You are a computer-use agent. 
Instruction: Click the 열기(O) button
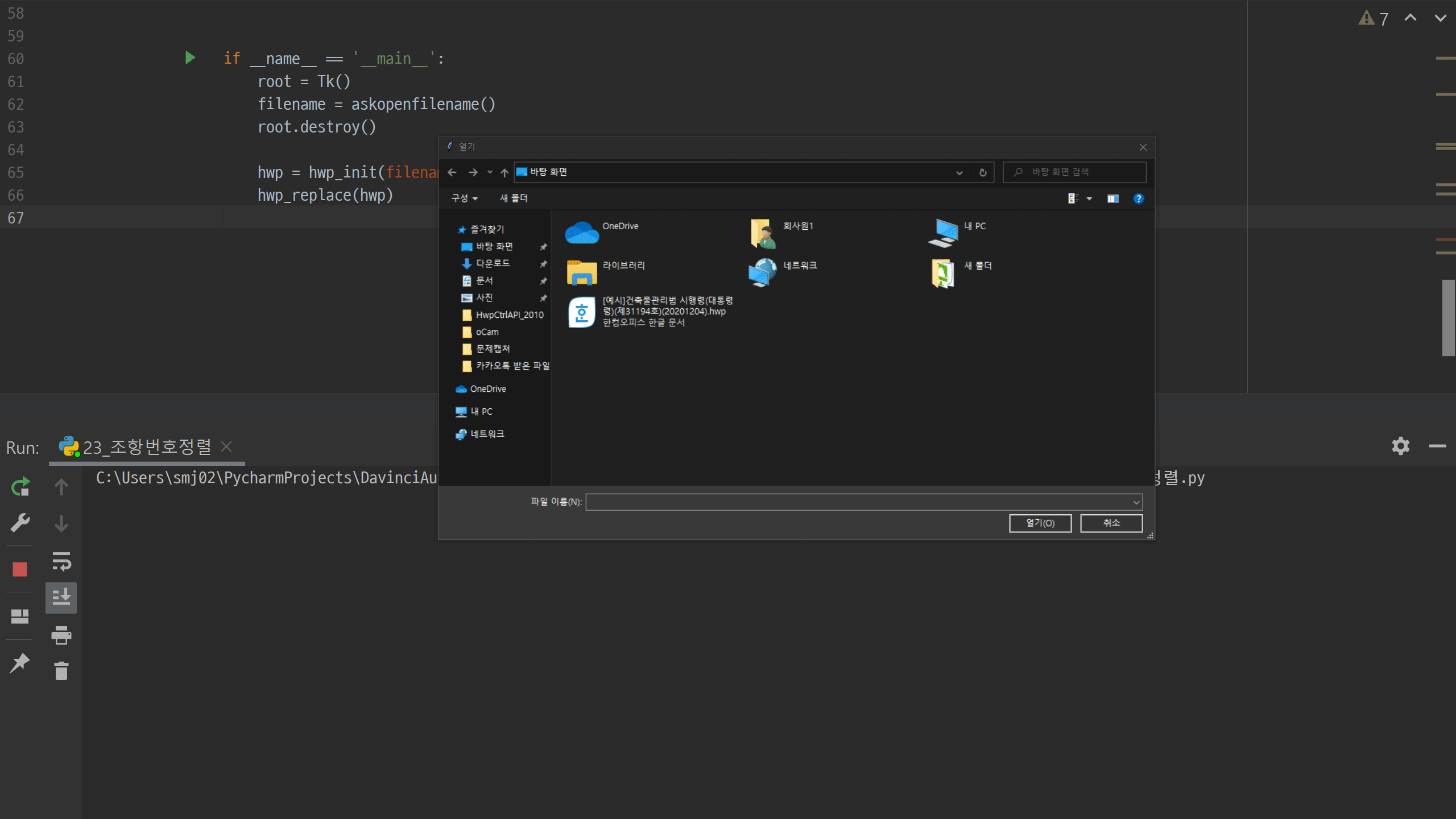click(1040, 523)
